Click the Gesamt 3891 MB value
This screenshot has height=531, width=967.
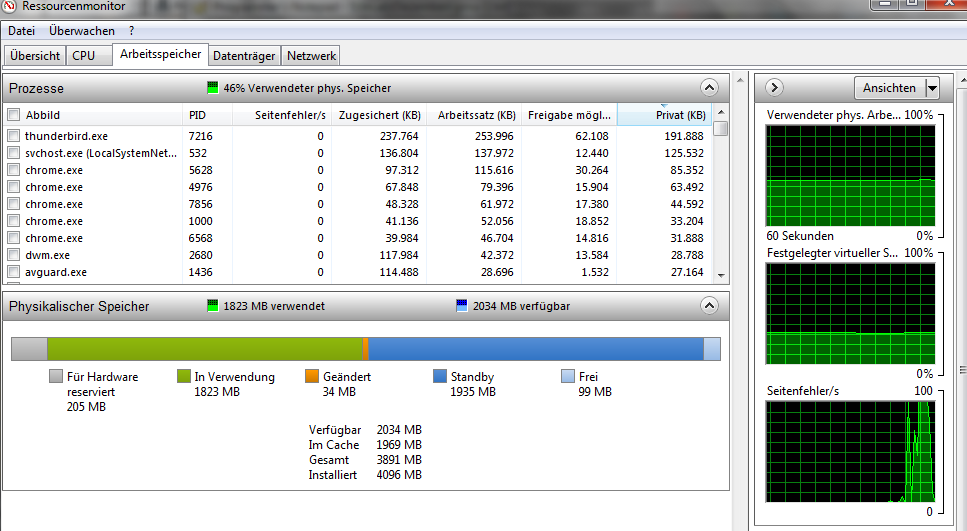pyautogui.click(x=399, y=459)
